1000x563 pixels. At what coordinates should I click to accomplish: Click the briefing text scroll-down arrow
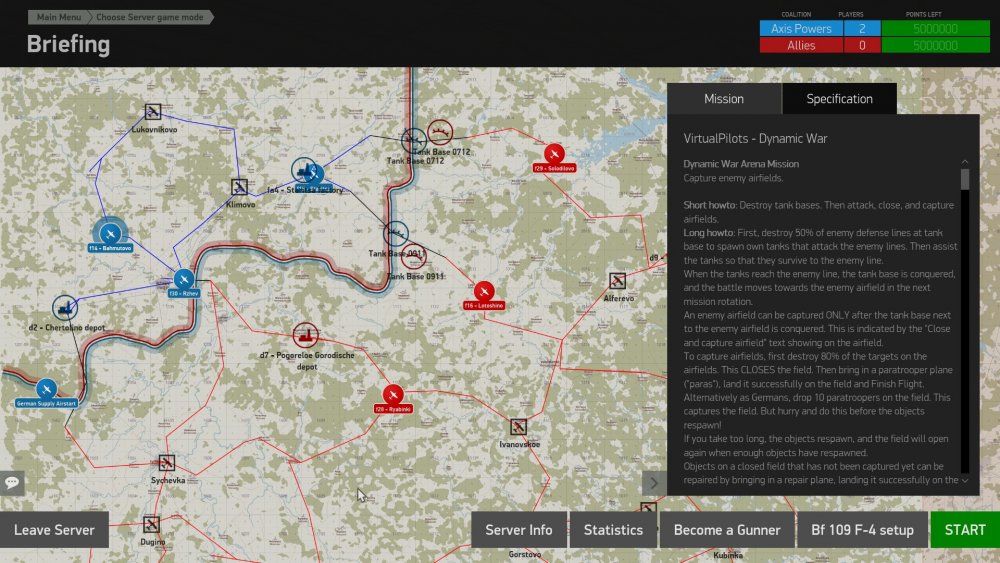coord(965,480)
